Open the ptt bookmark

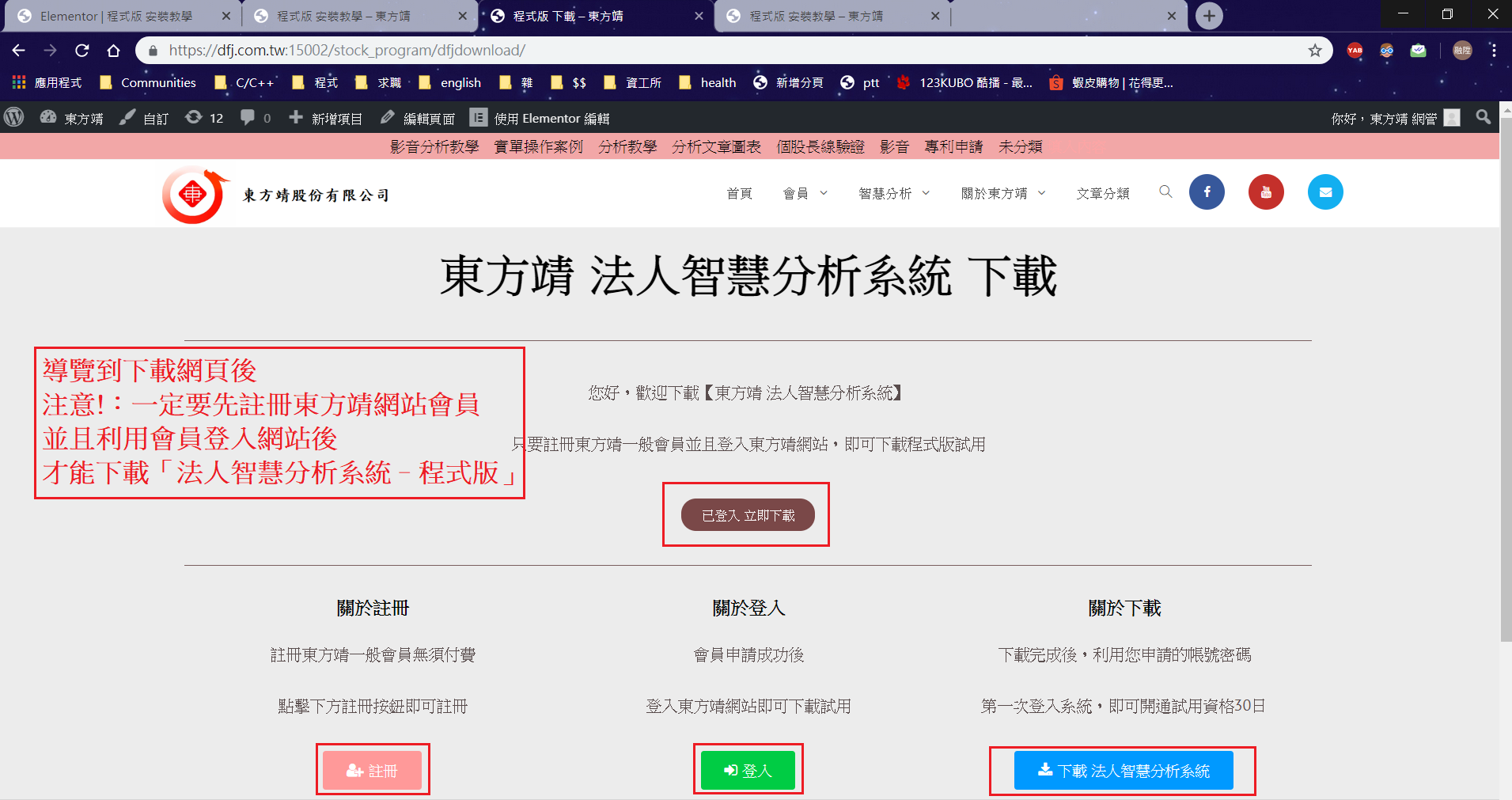(x=860, y=82)
